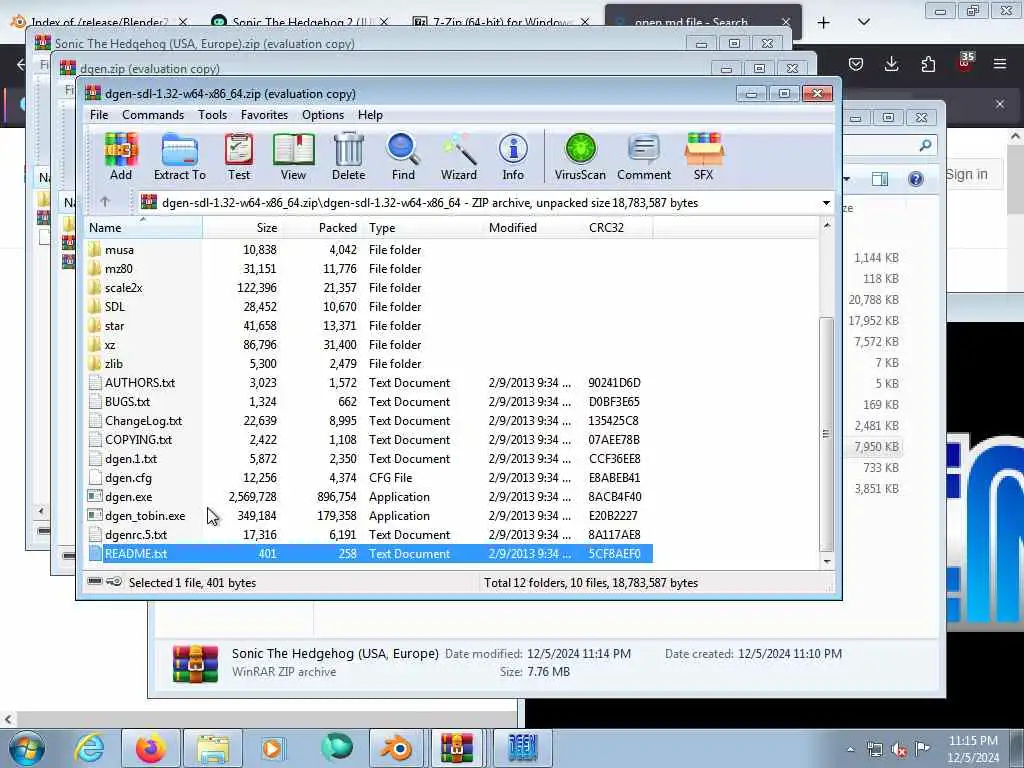The width and height of the screenshot is (1024, 768).
Task: Open Firefox extensions puzzle icon
Action: tap(928, 64)
